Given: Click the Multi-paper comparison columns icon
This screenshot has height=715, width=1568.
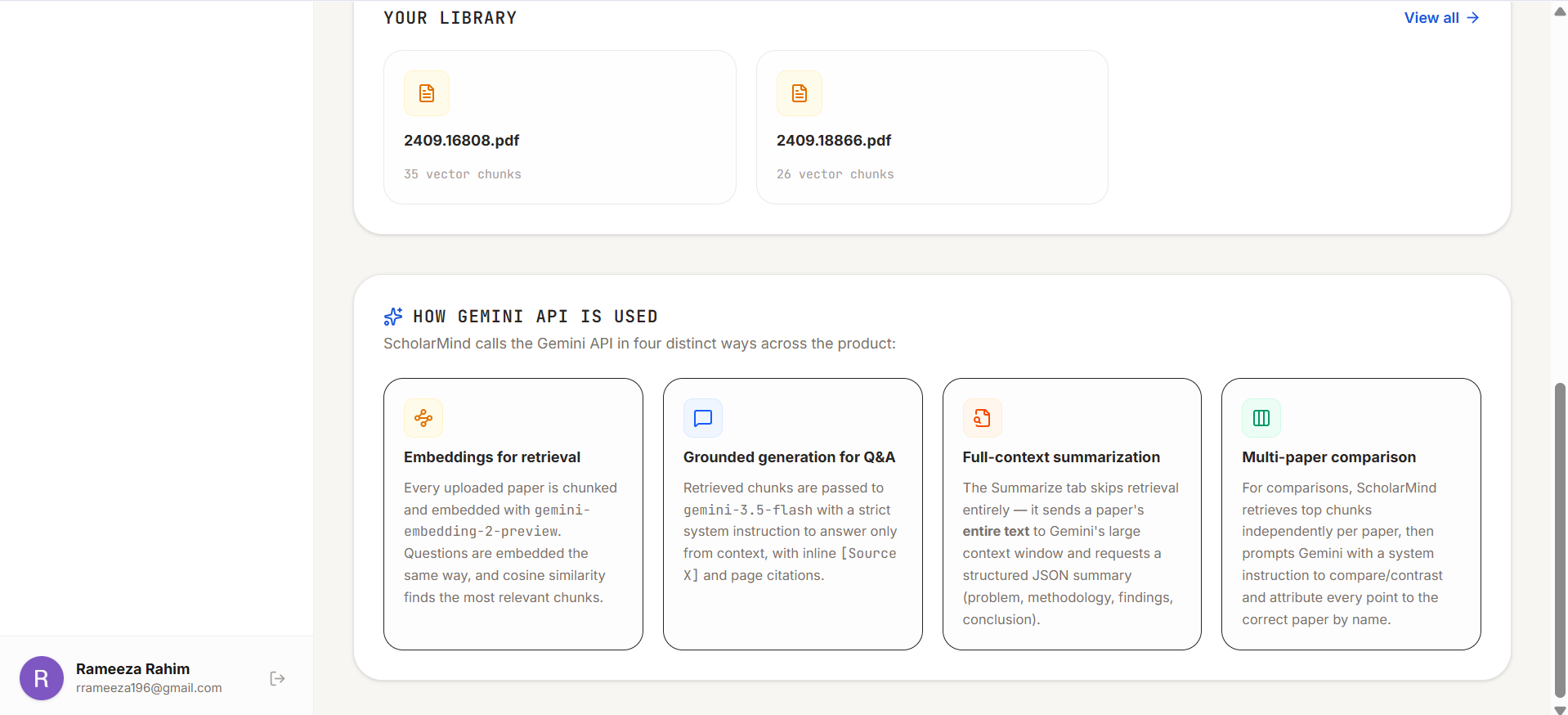Looking at the screenshot, I should [1261, 418].
